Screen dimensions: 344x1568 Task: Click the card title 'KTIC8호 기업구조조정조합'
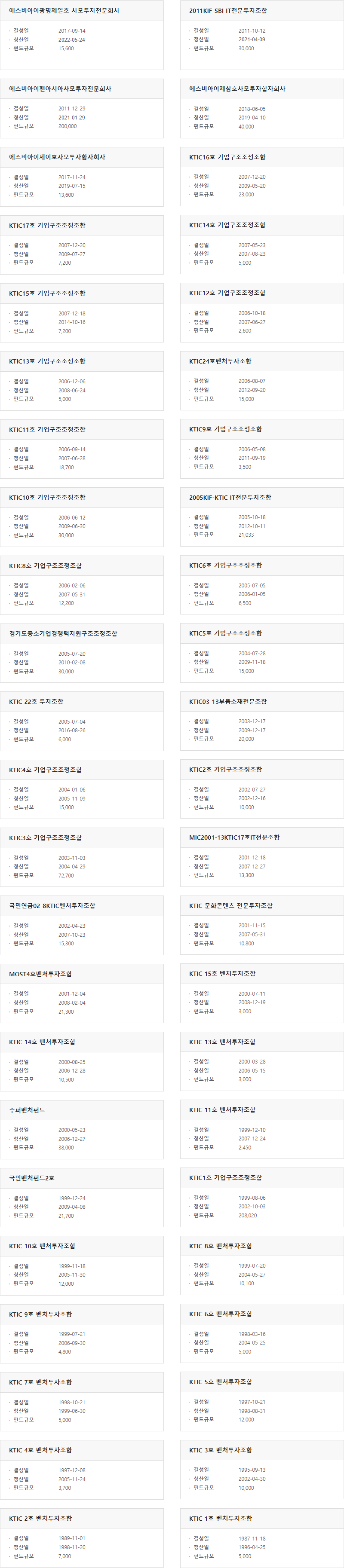point(45,565)
